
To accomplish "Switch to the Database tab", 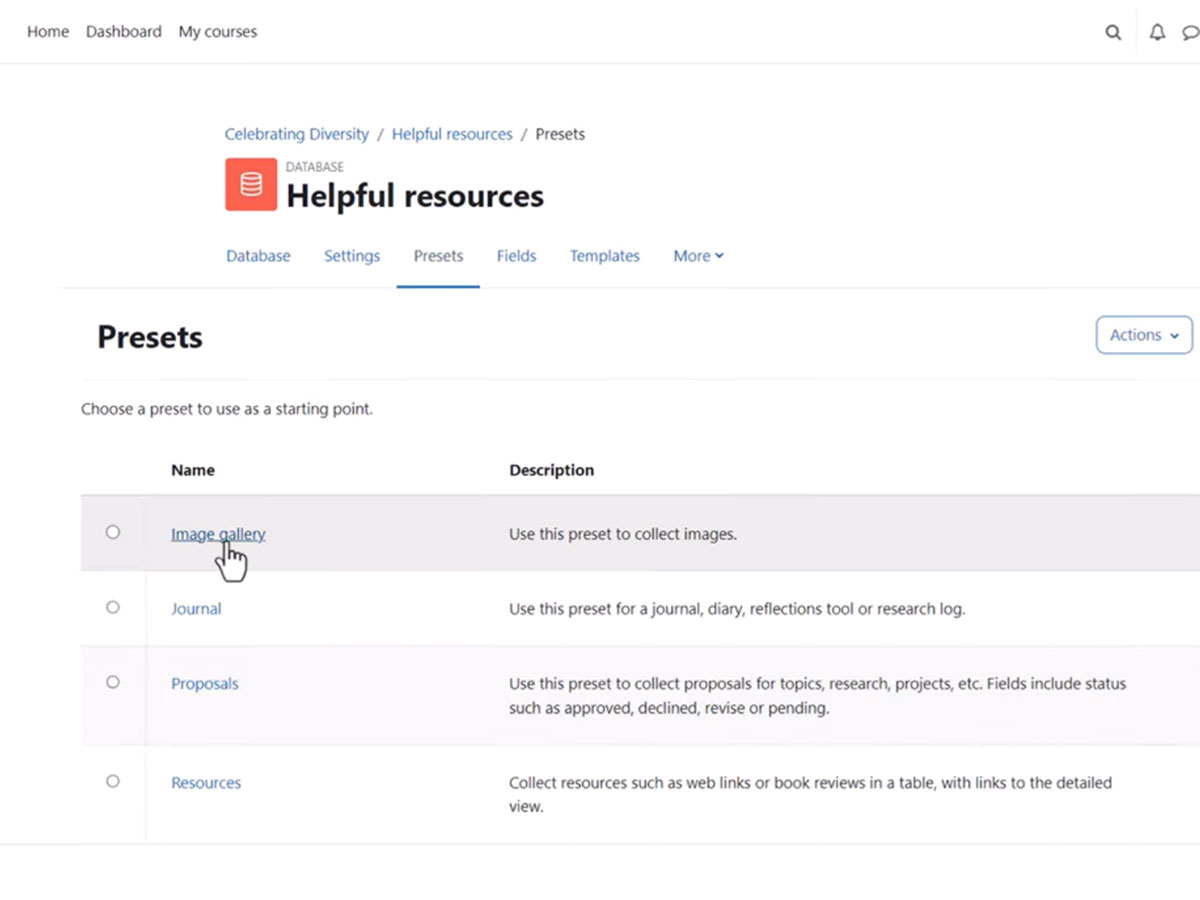I will [x=258, y=256].
